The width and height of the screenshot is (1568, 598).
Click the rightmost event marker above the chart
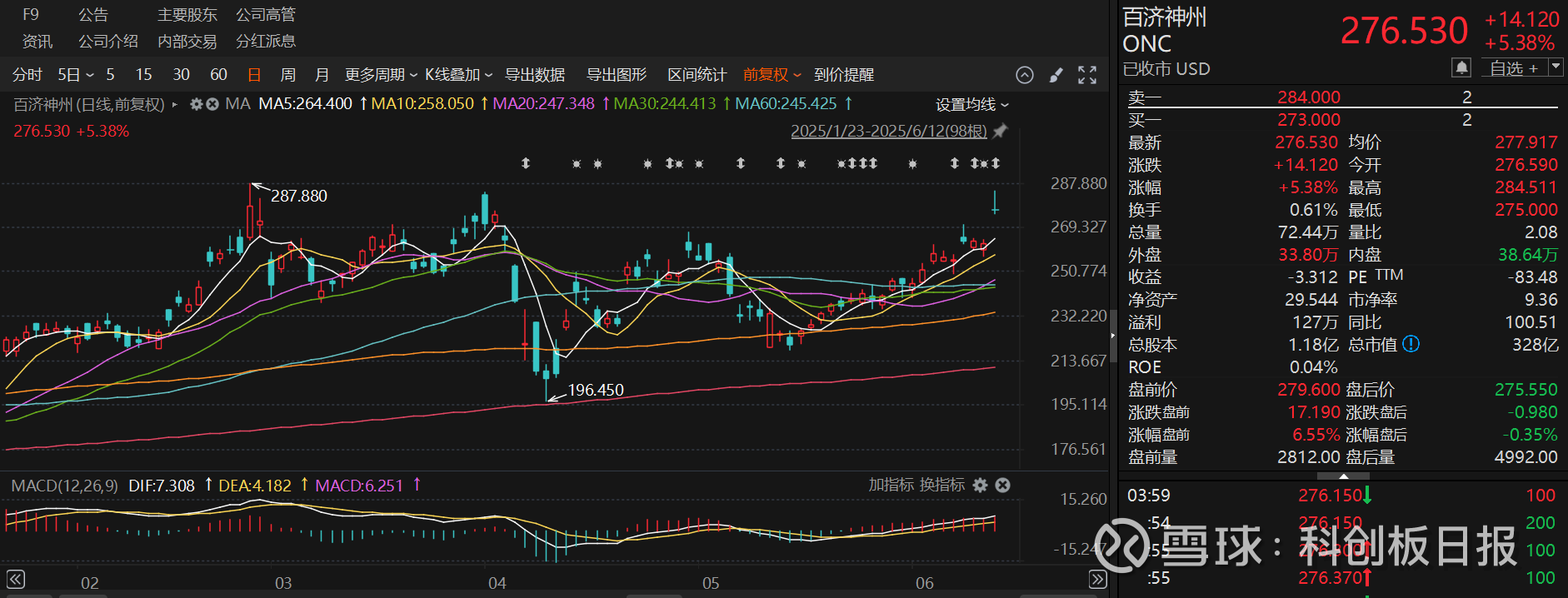tap(996, 163)
